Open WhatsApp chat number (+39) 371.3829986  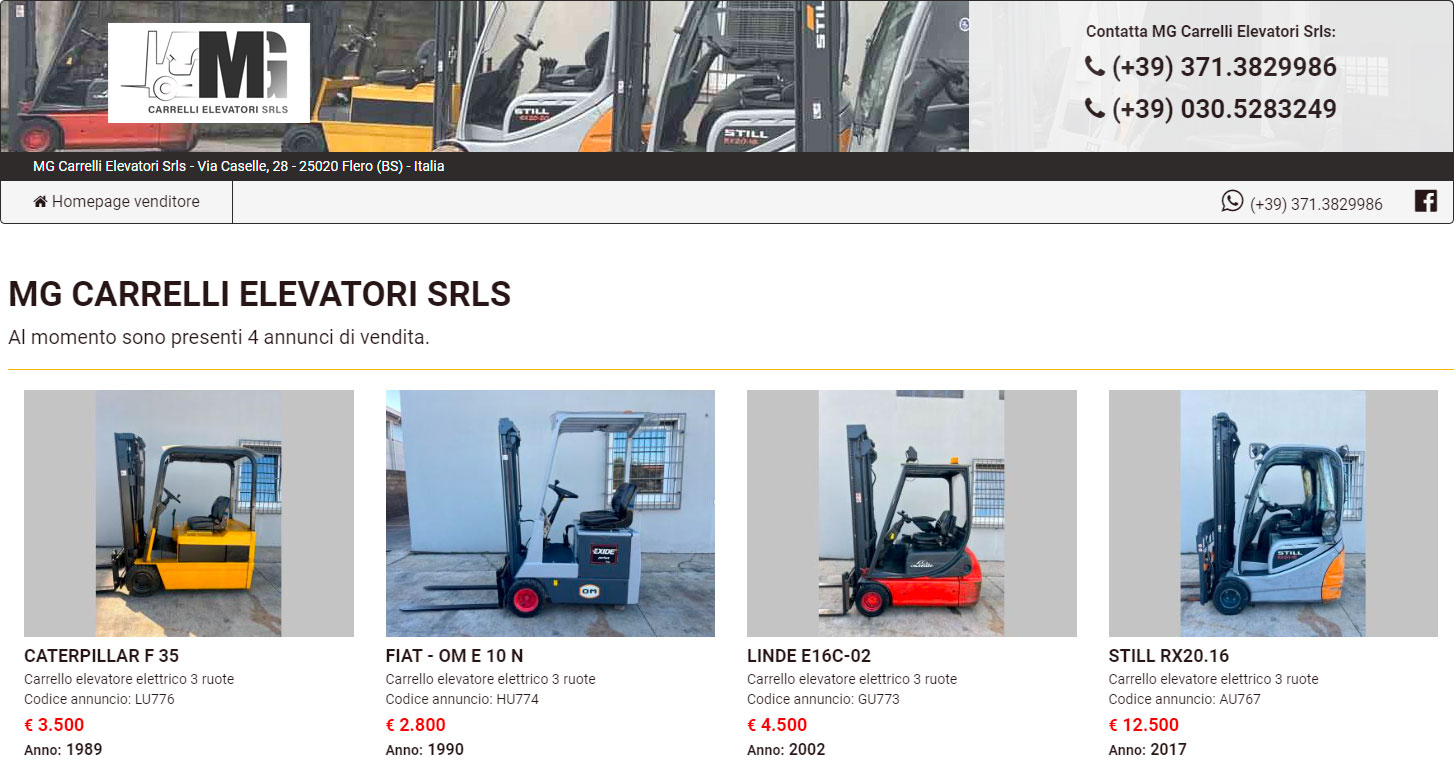(x=1316, y=204)
